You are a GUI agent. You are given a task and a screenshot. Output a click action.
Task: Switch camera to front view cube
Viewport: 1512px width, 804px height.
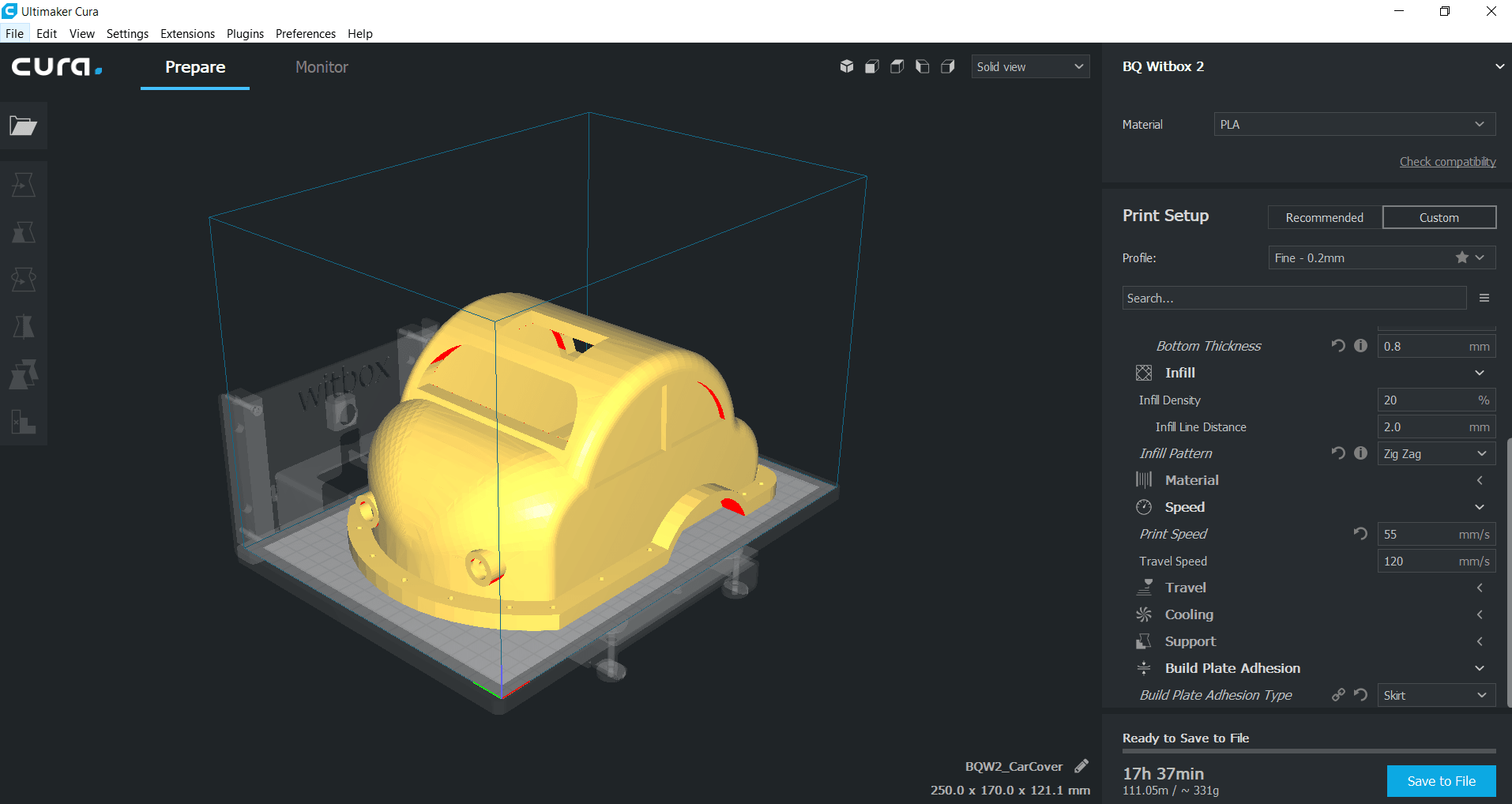pos(872,66)
